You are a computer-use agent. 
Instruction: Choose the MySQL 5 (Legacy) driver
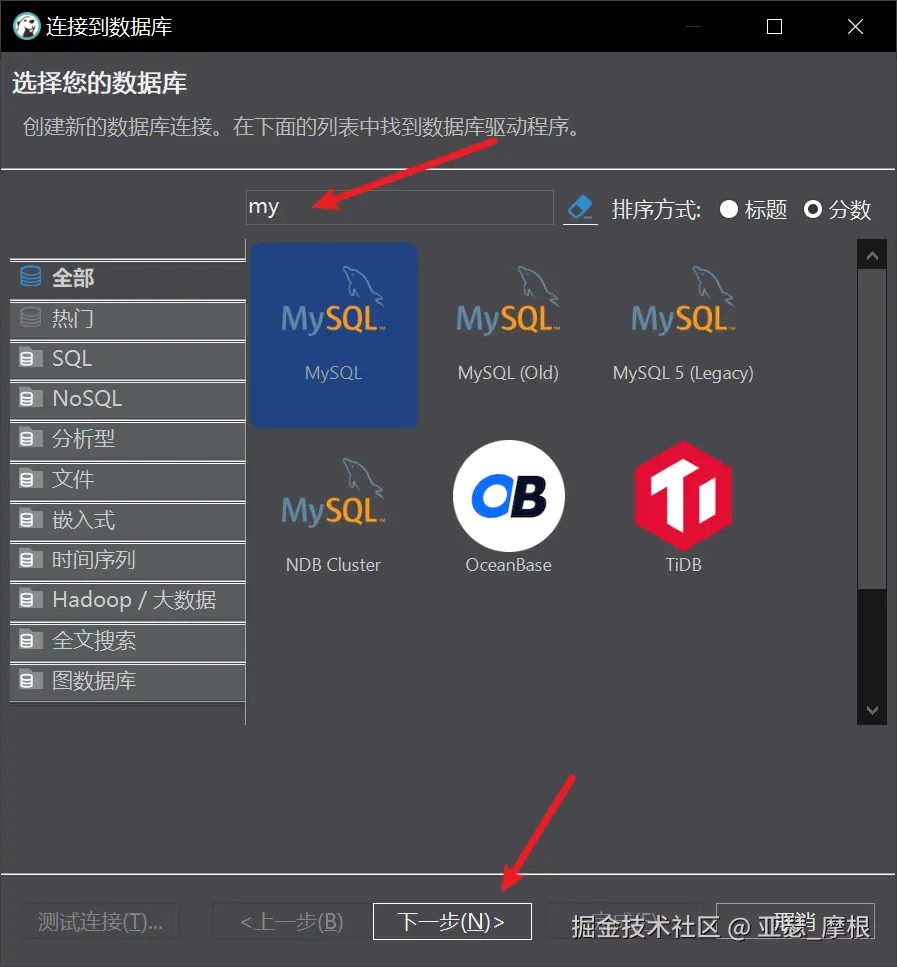[683, 335]
